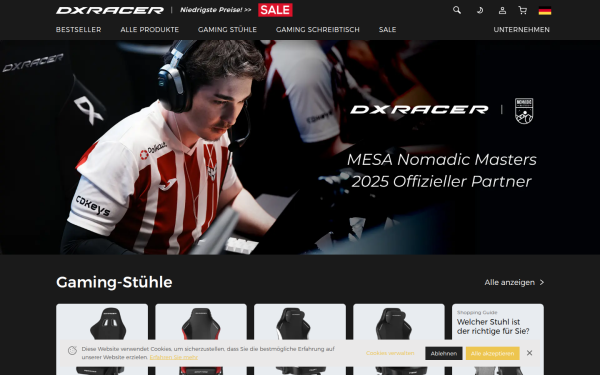The height and width of the screenshot is (375, 600).
Task: Open the search icon in header
Action: point(457,10)
